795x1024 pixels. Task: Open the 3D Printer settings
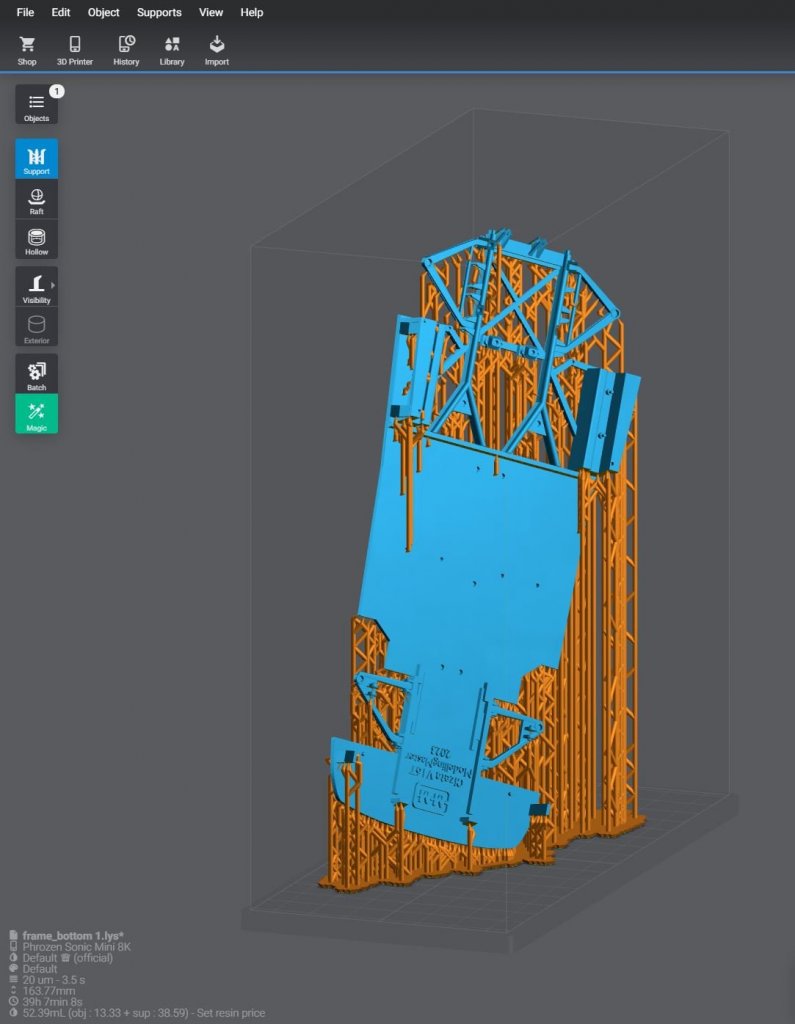(x=75, y=50)
